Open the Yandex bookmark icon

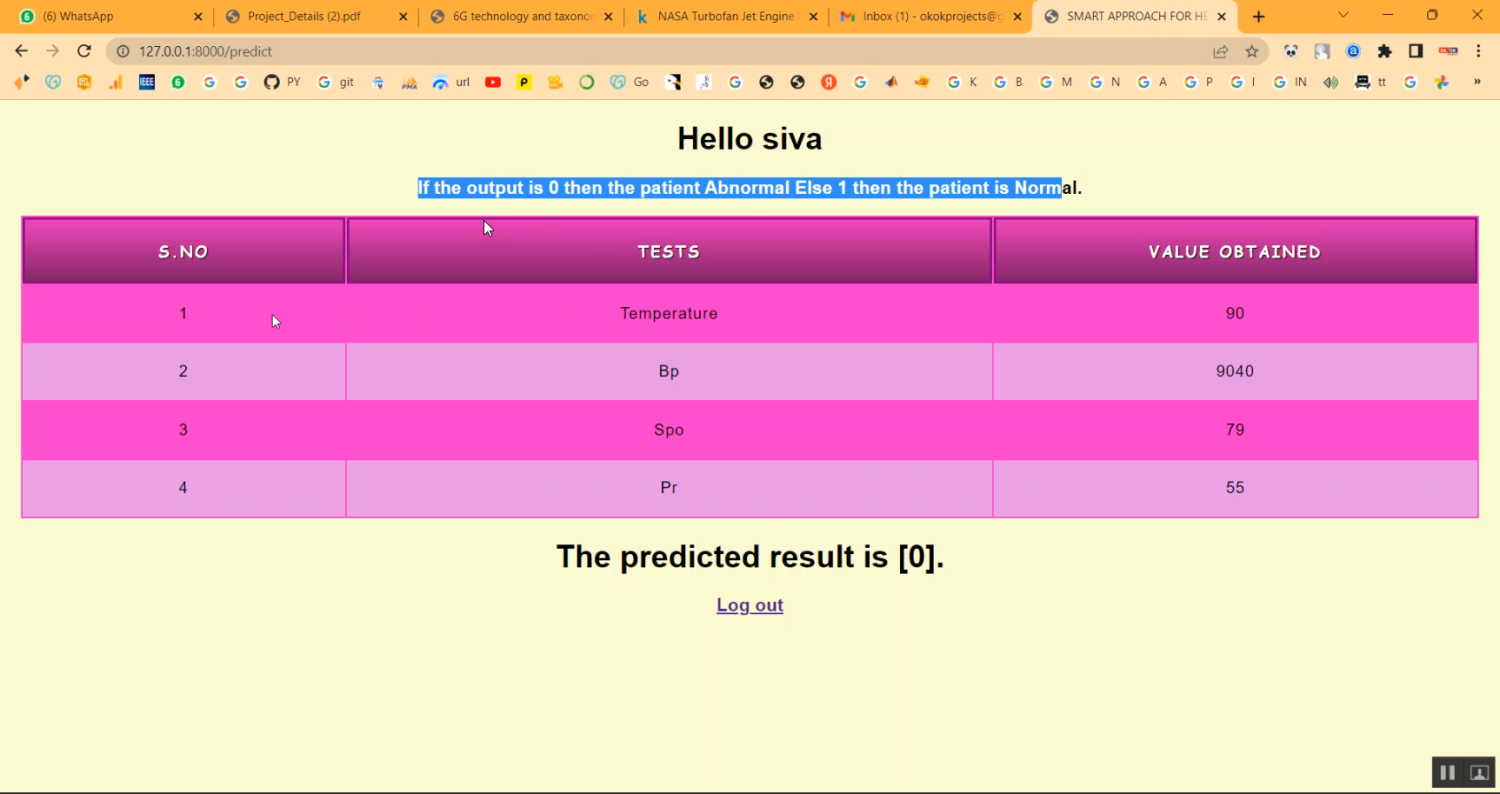click(x=828, y=83)
